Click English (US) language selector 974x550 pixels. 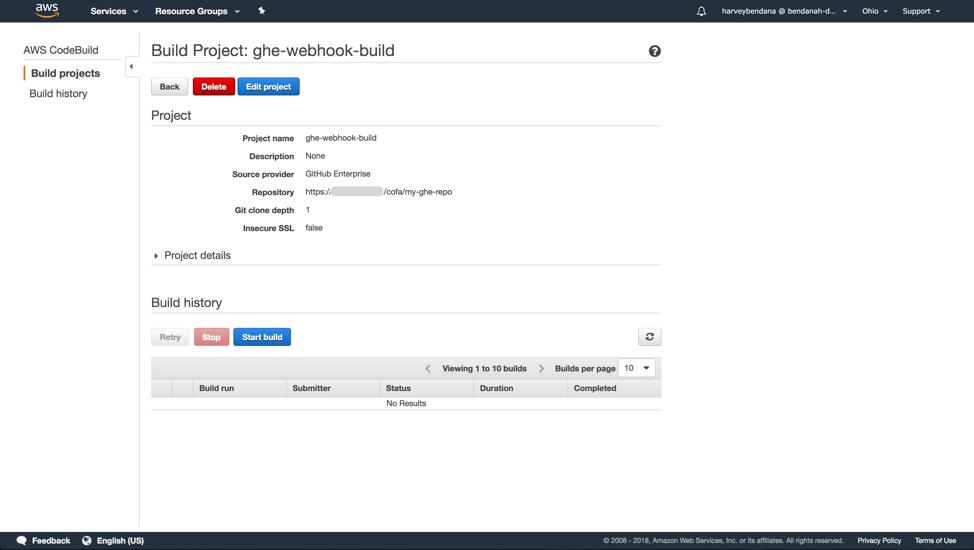tap(121, 541)
